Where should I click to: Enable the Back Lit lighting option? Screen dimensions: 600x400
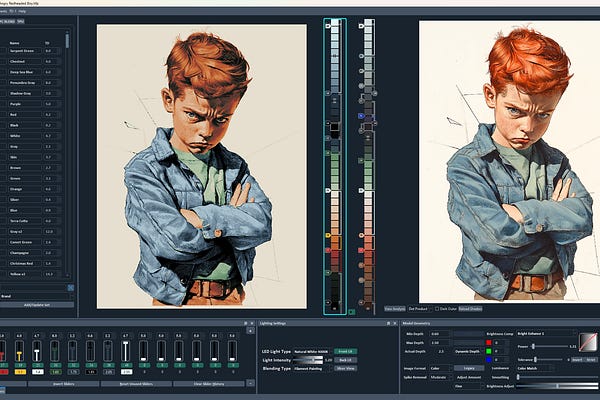tap(346, 360)
